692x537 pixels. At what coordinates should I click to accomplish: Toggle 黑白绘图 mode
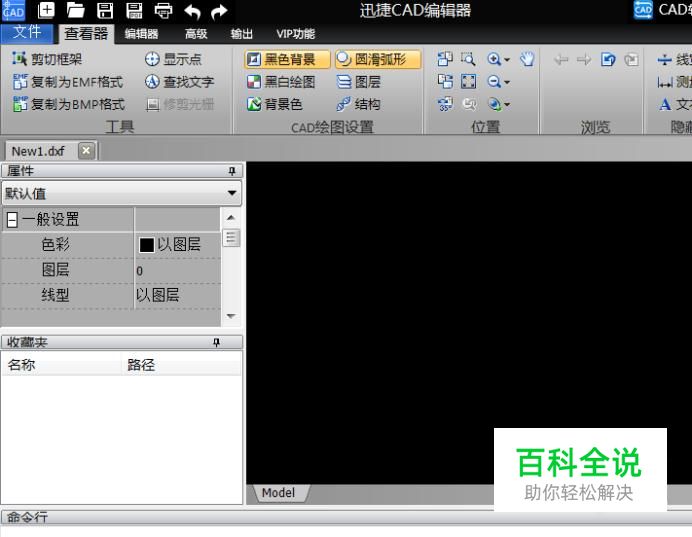(281, 82)
